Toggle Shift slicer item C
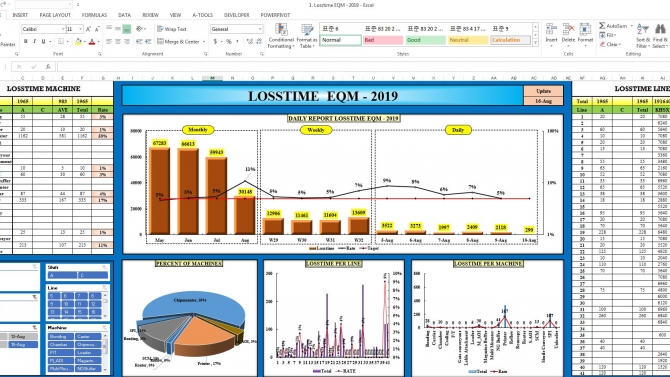The width and height of the screenshot is (670, 377). tap(93, 276)
